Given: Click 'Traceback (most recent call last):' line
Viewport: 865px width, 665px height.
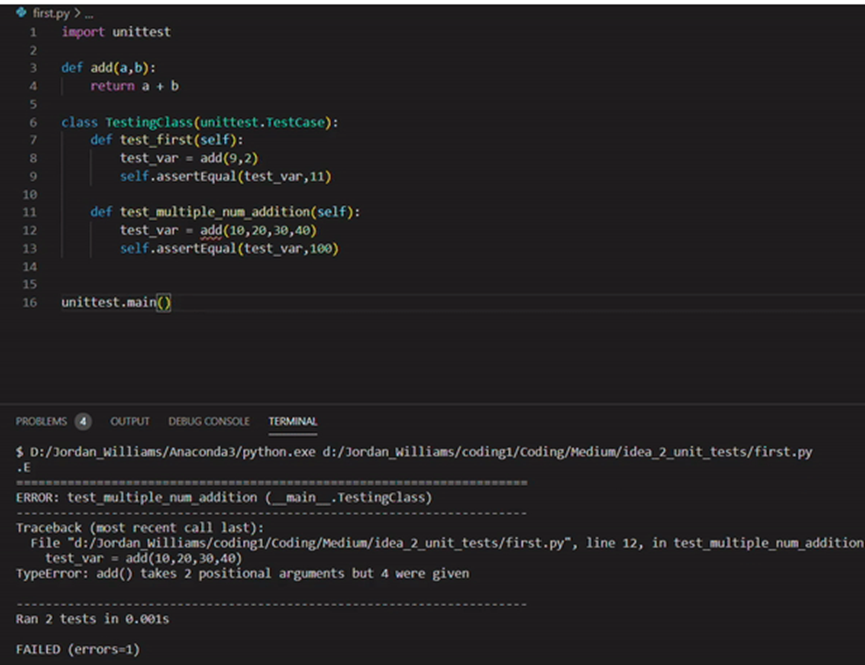Looking at the screenshot, I should point(140,528).
